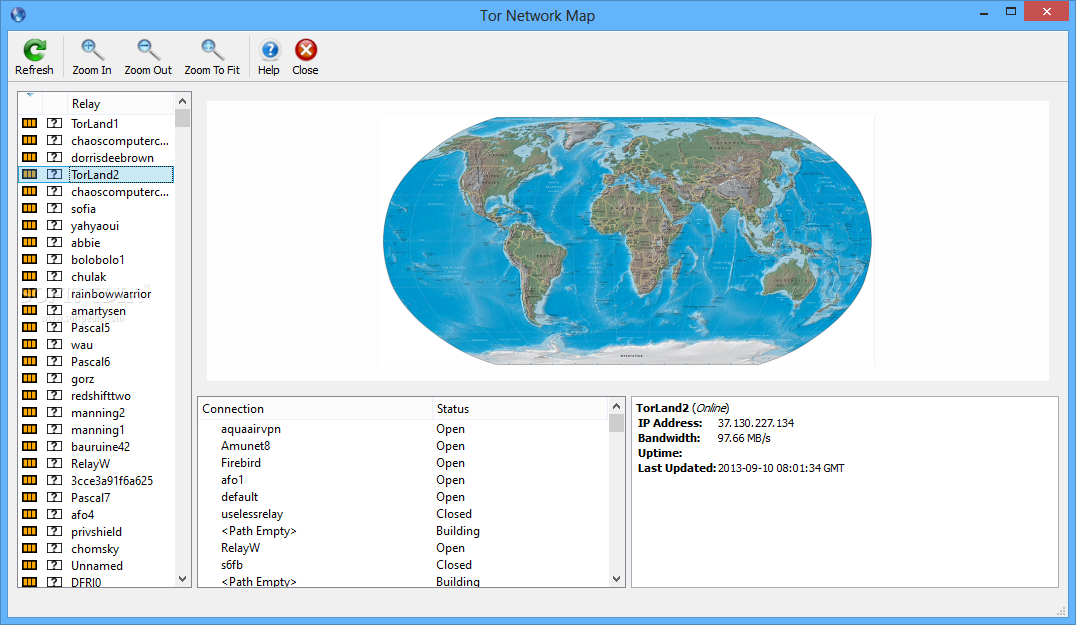This screenshot has height=625, width=1076.
Task: Select the TorLand2 relay row
Action: coord(96,174)
